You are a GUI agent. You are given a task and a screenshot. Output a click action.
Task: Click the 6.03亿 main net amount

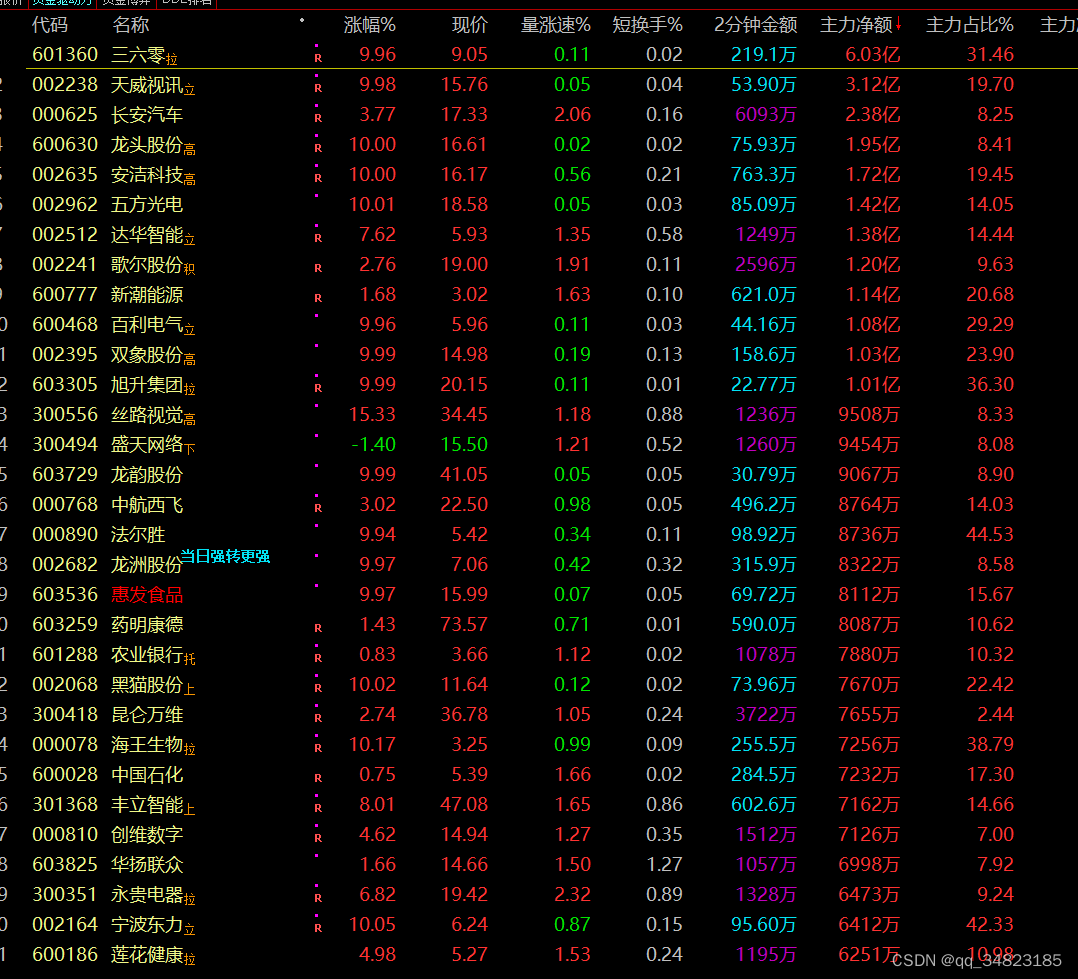(x=872, y=54)
